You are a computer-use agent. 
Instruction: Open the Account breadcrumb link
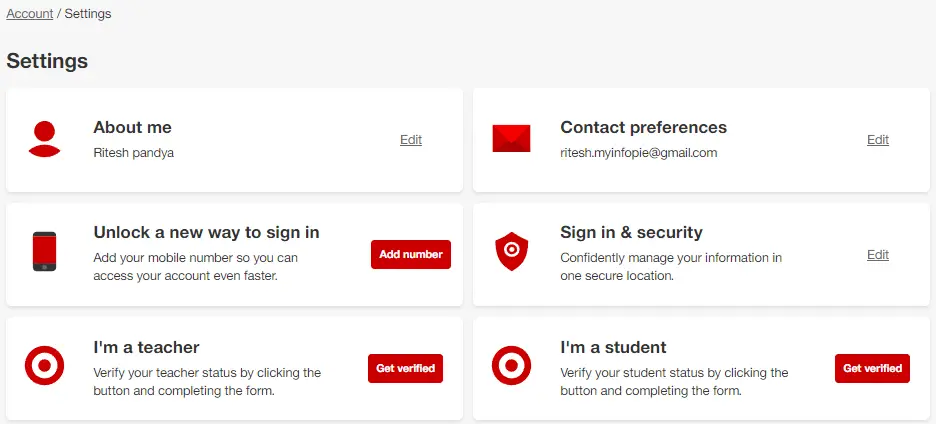pyautogui.click(x=30, y=14)
